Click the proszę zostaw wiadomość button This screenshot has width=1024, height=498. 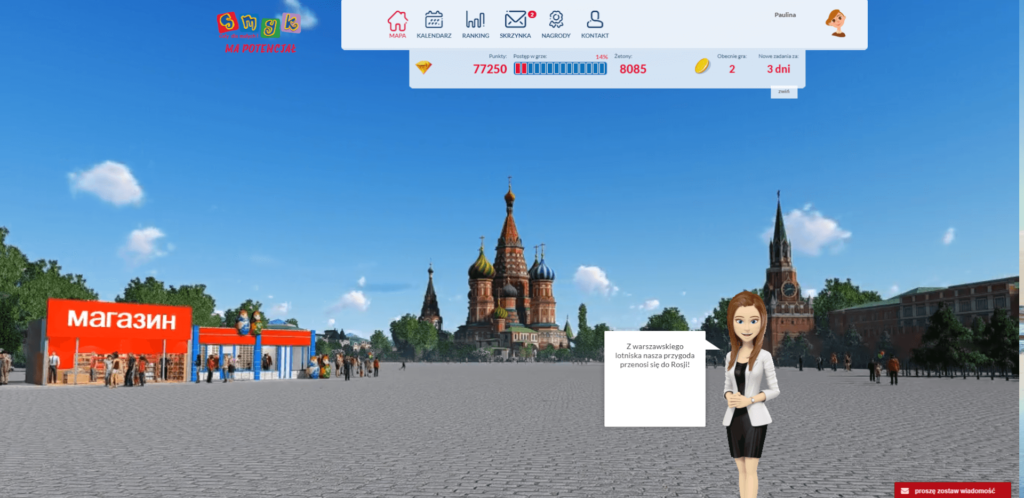pyautogui.click(x=952, y=490)
